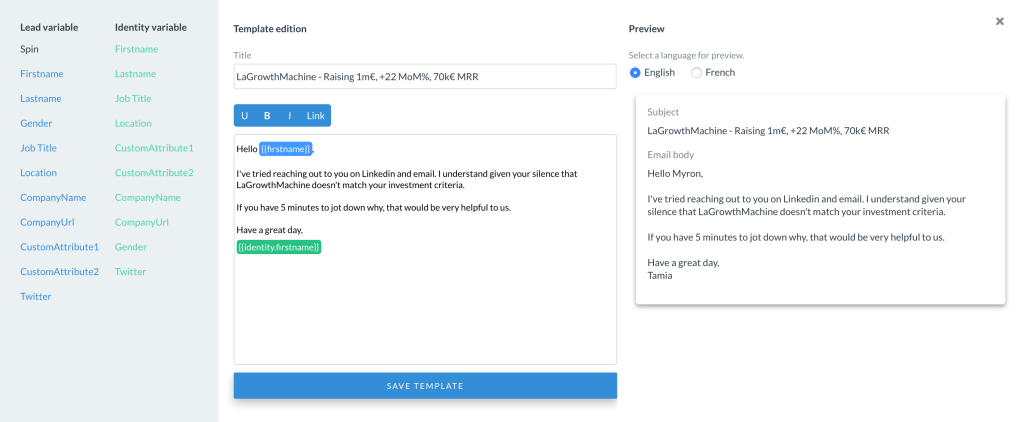1024x422 pixels.
Task: Click the underline formatting button
Action: (245, 116)
